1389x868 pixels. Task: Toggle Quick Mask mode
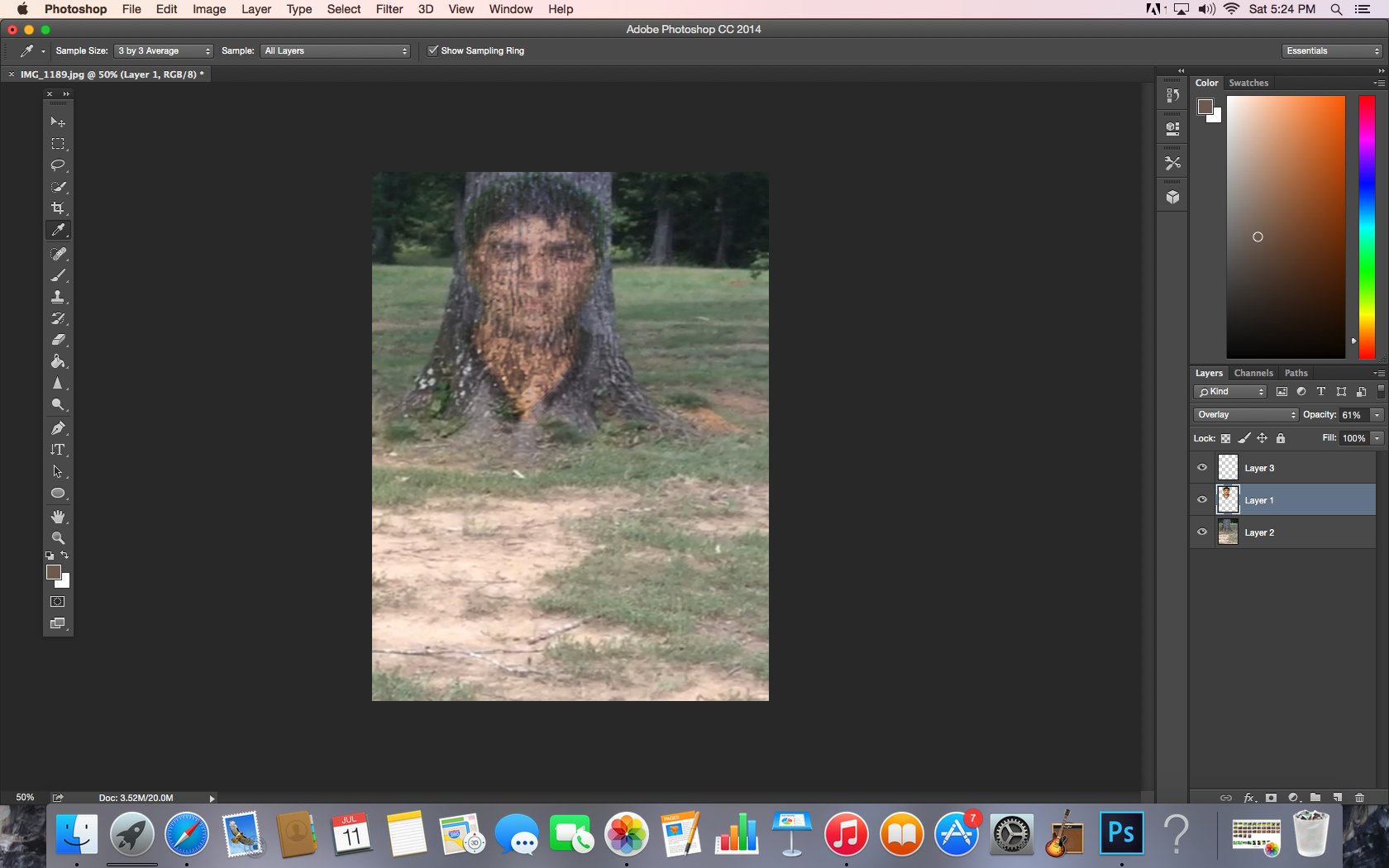tap(58, 602)
